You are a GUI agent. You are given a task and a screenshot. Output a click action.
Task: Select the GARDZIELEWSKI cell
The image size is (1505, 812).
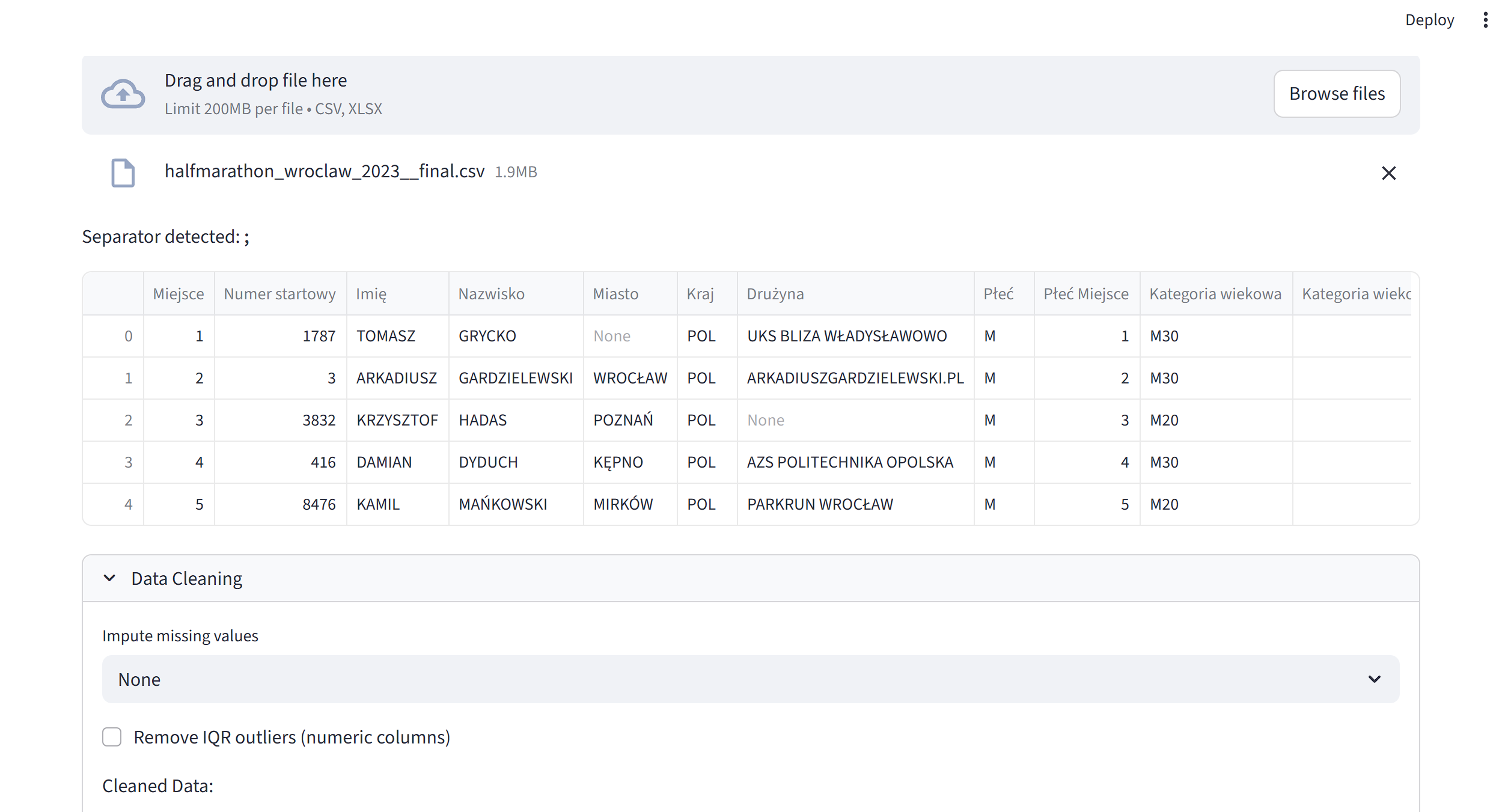tap(516, 378)
